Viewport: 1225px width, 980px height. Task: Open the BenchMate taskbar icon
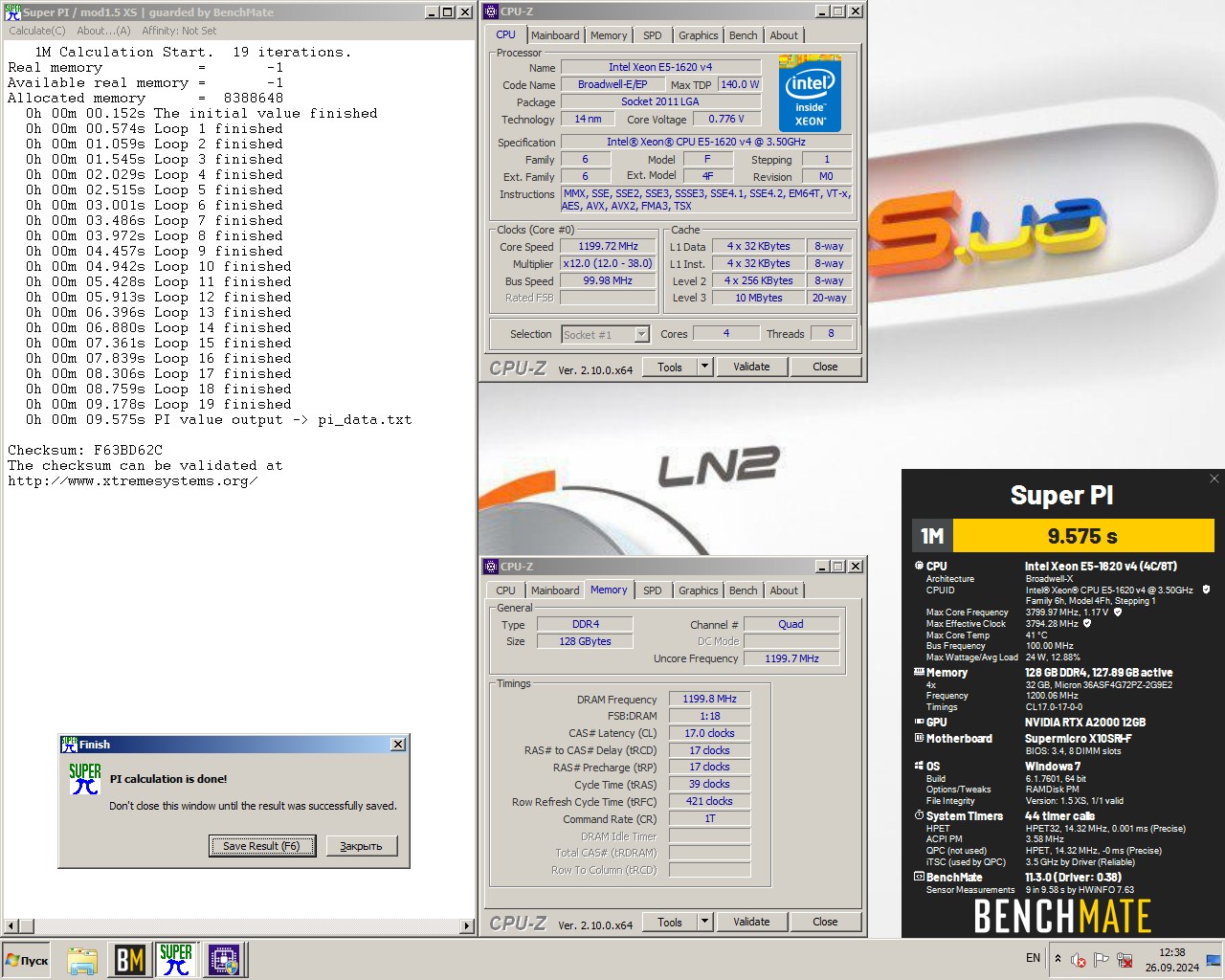(129, 960)
